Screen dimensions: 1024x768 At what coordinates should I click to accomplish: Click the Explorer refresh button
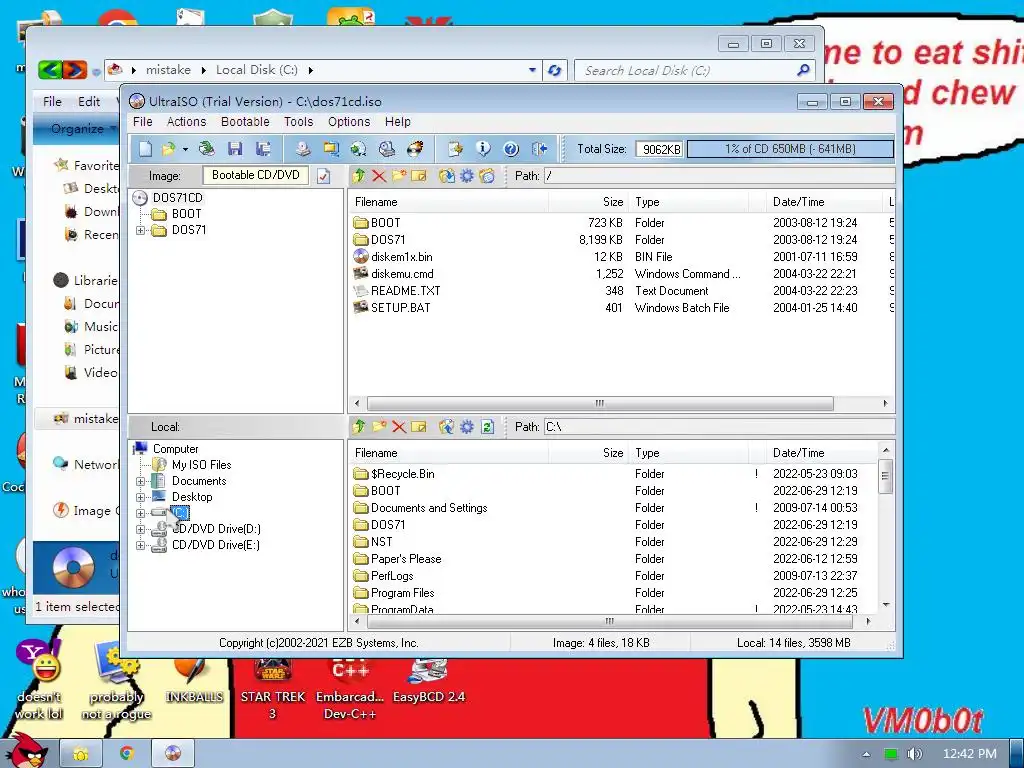click(554, 70)
